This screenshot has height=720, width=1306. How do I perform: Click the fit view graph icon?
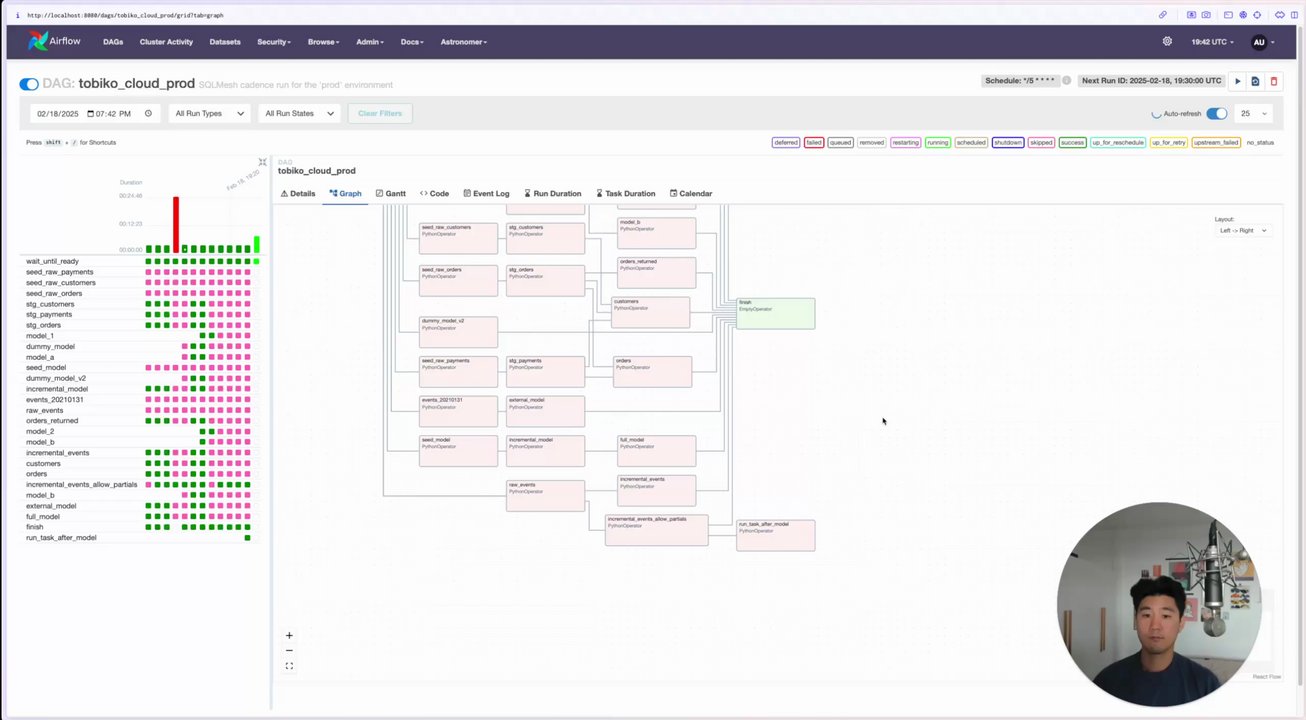[289, 666]
